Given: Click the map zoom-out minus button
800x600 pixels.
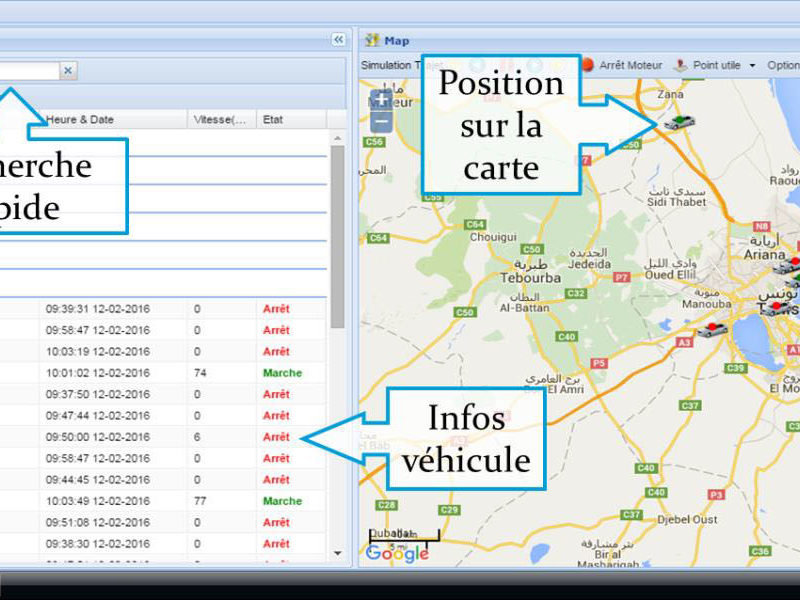Looking at the screenshot, I should tap(381, 123).
